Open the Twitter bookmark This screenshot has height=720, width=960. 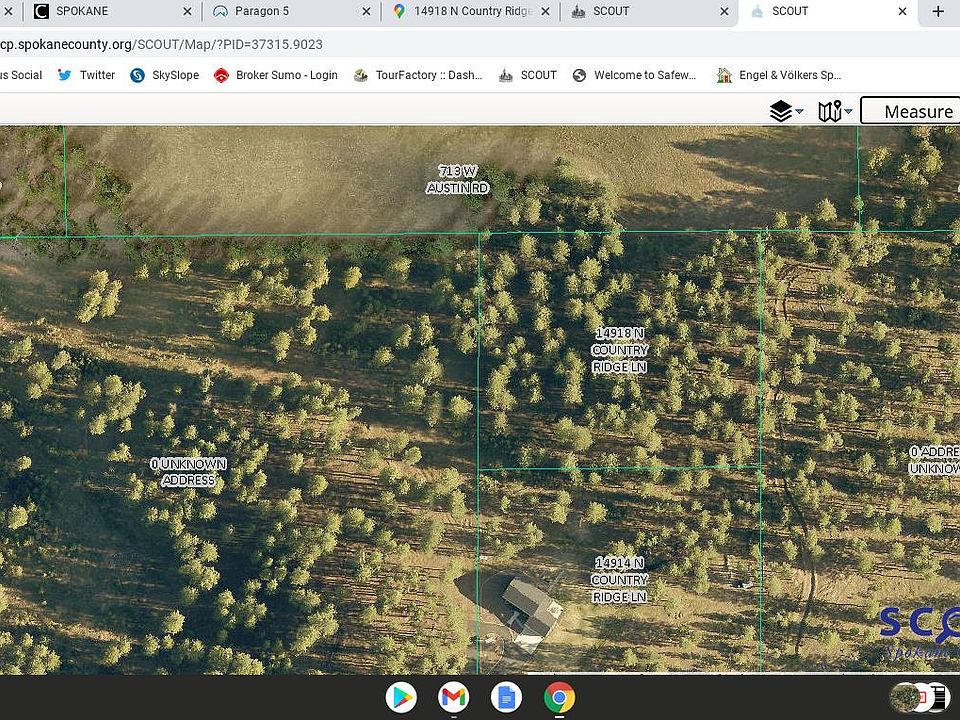pos(86,75)
